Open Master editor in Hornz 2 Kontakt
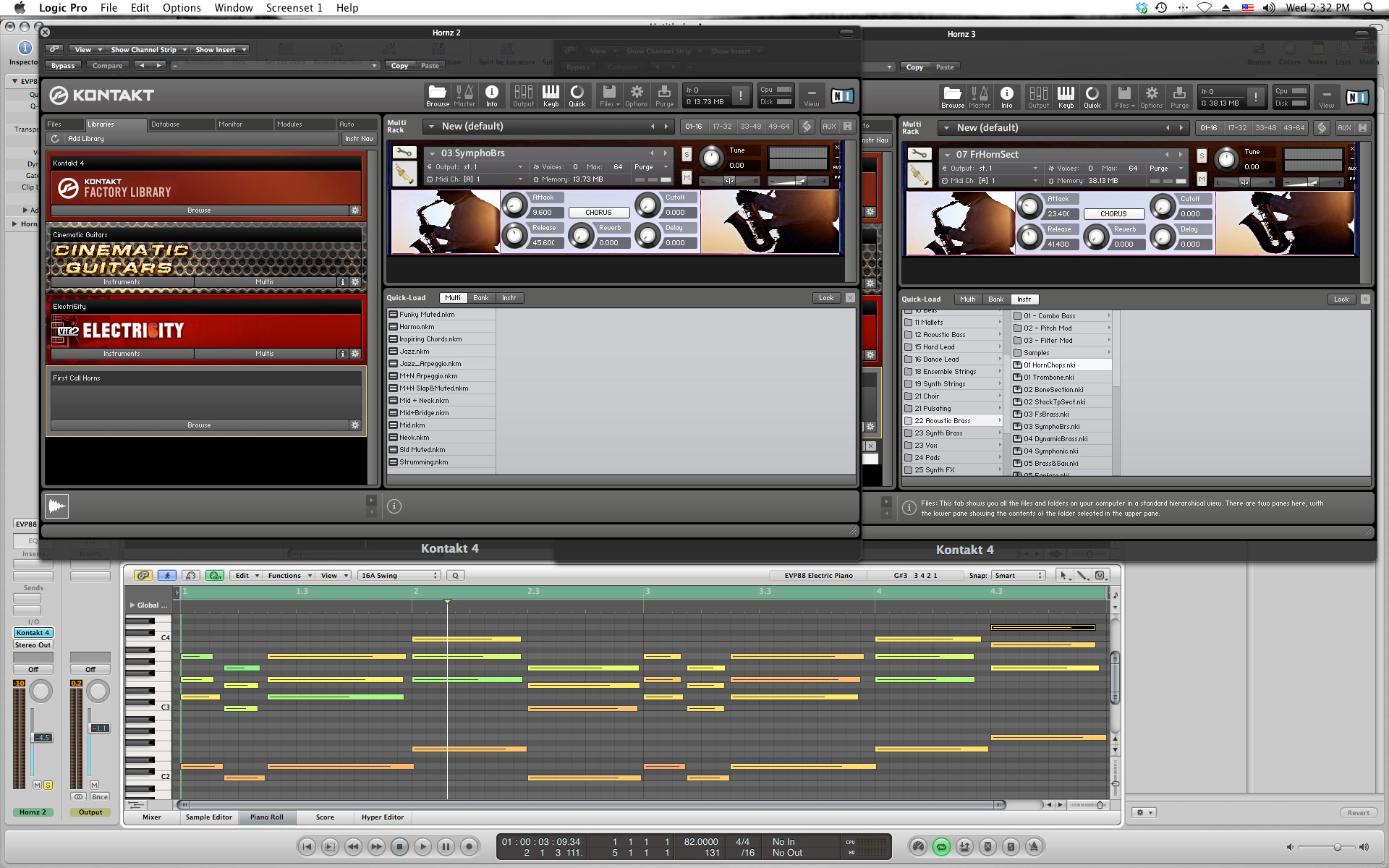This screenshot has width=1389, height=868. [x=464, y=95]
